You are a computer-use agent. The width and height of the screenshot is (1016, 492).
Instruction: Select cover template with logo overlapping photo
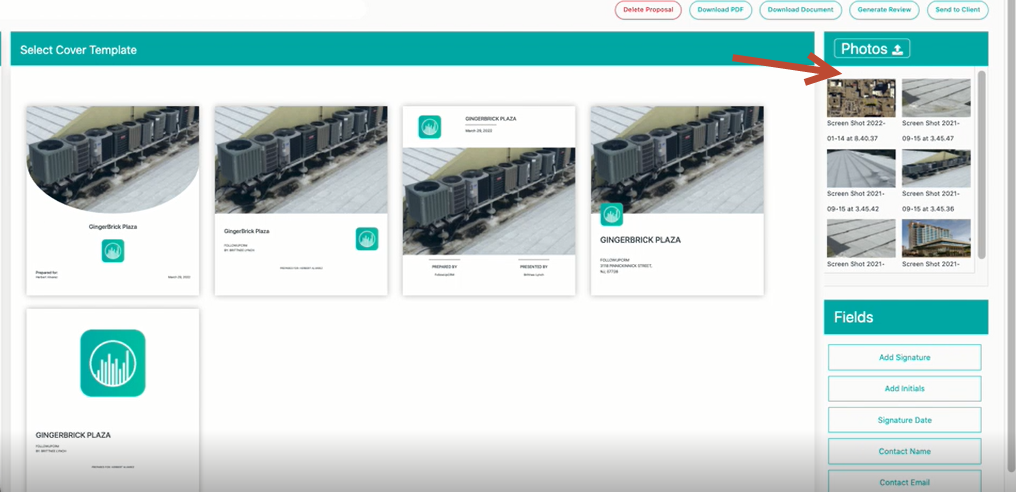point(677,200)
